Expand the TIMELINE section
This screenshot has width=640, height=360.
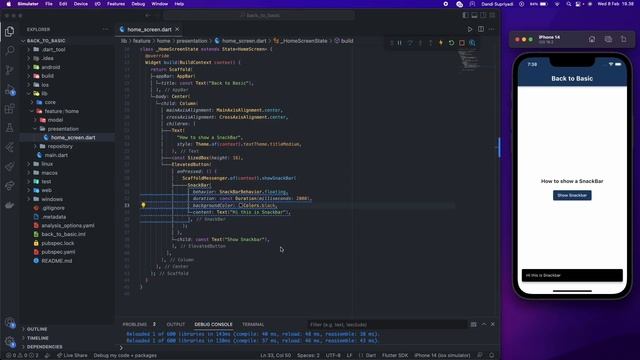[38, 338]
